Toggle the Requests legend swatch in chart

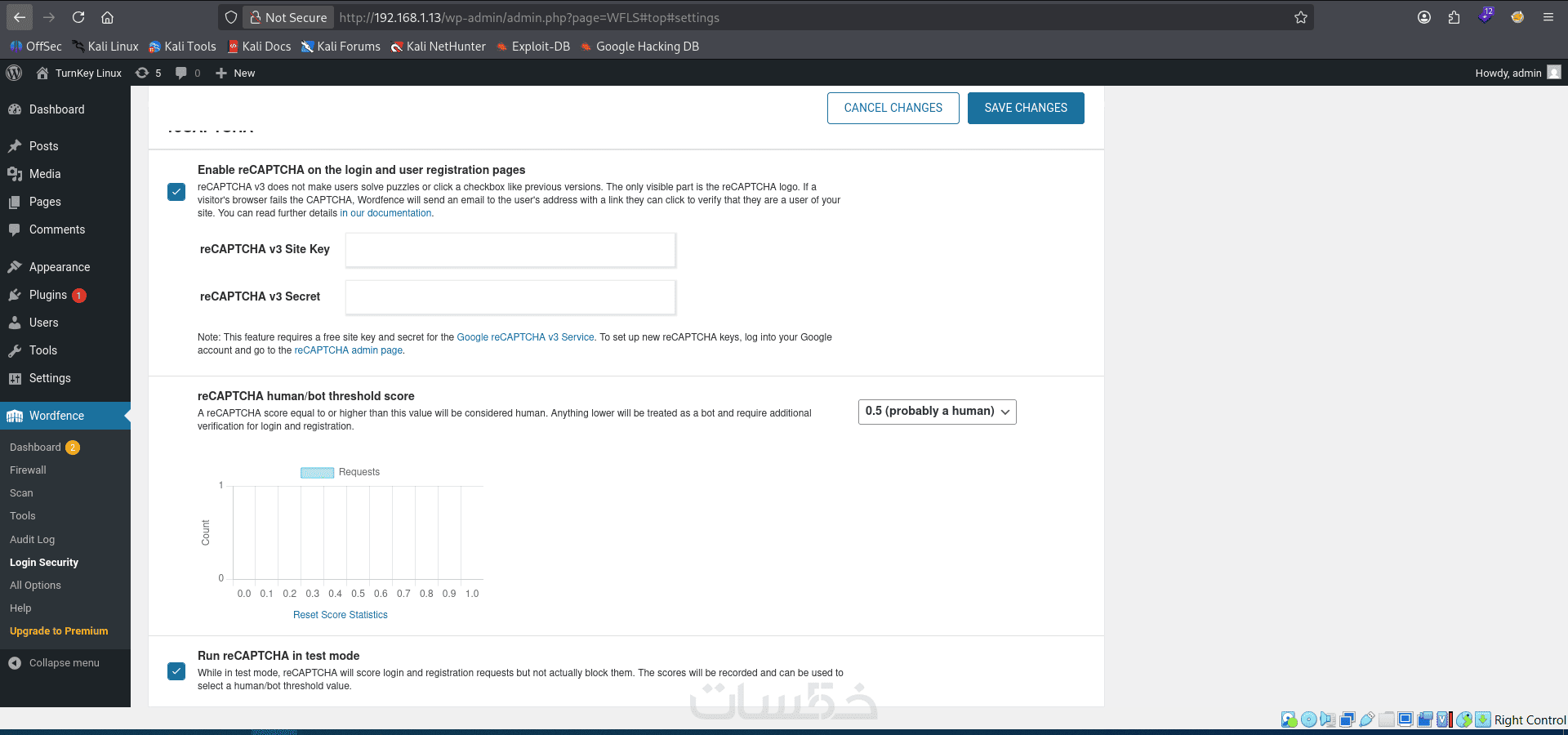[317, 472]
